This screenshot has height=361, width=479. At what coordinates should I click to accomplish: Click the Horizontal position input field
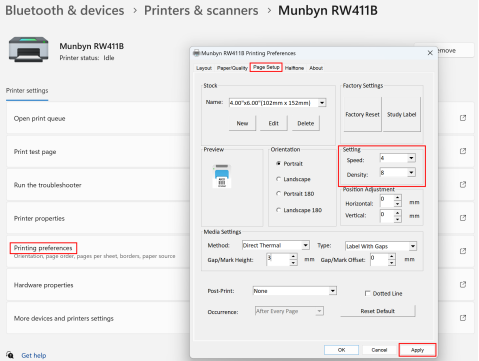387,201
